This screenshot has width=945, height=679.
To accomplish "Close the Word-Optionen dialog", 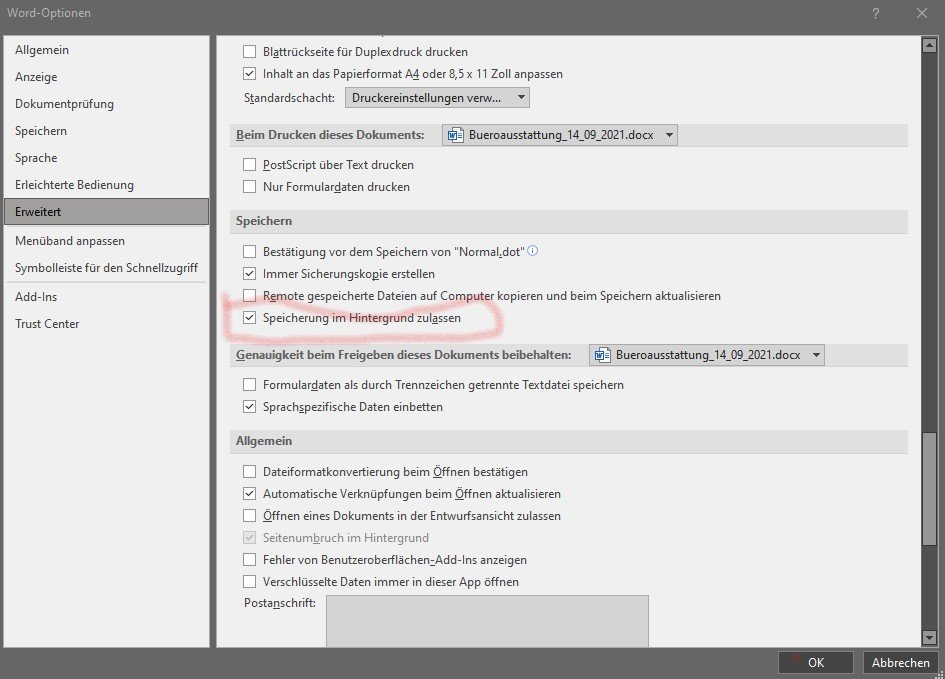I will point(921,13).
